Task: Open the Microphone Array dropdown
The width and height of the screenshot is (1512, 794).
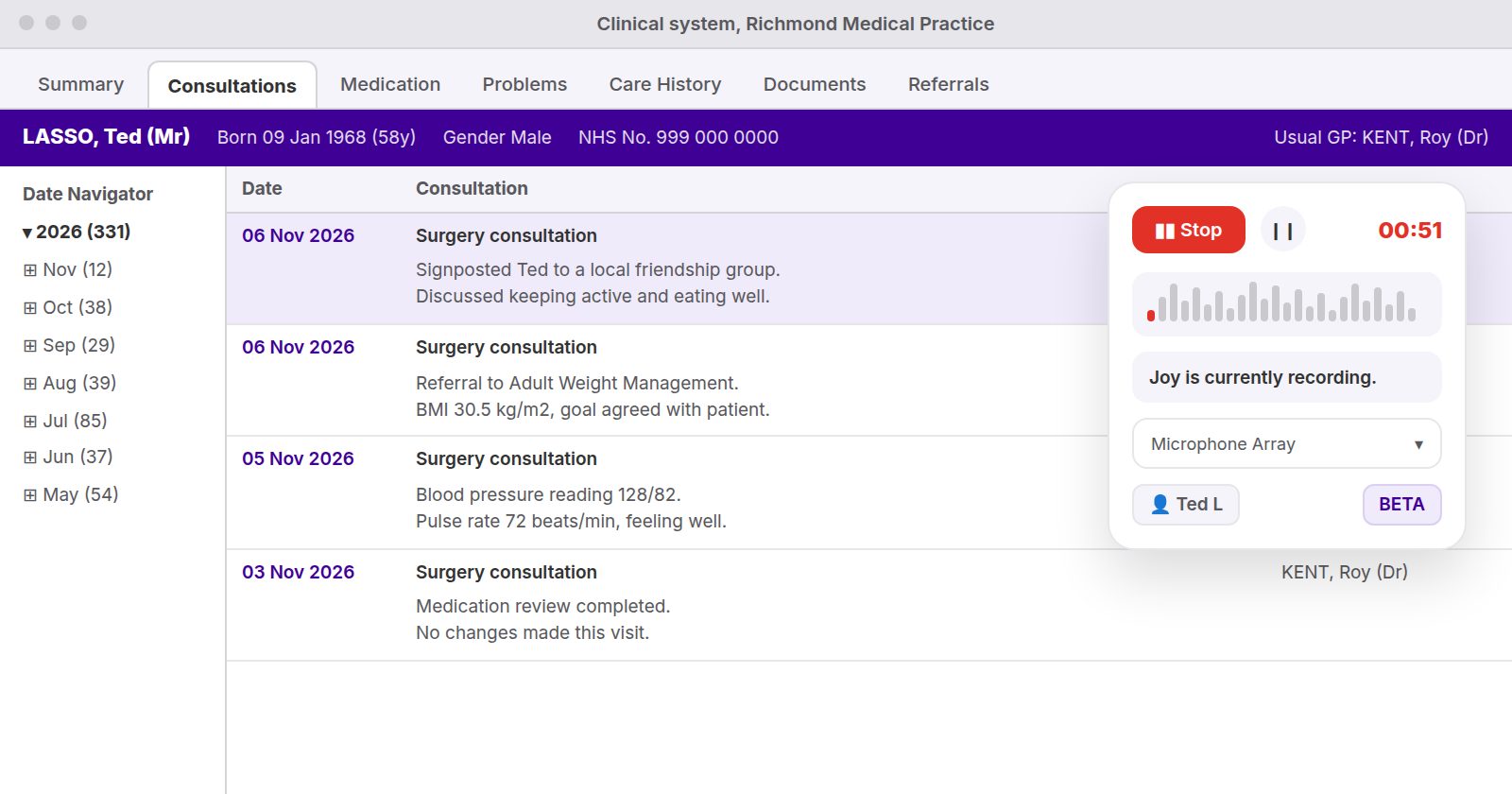Action: pyautogui.click(x=1286, y=443)
